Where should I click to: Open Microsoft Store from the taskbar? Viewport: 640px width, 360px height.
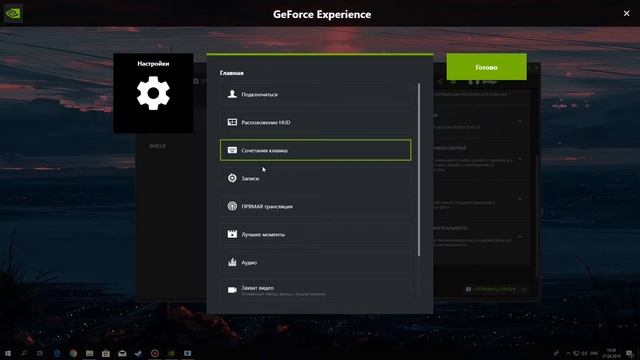click(106, 353)
